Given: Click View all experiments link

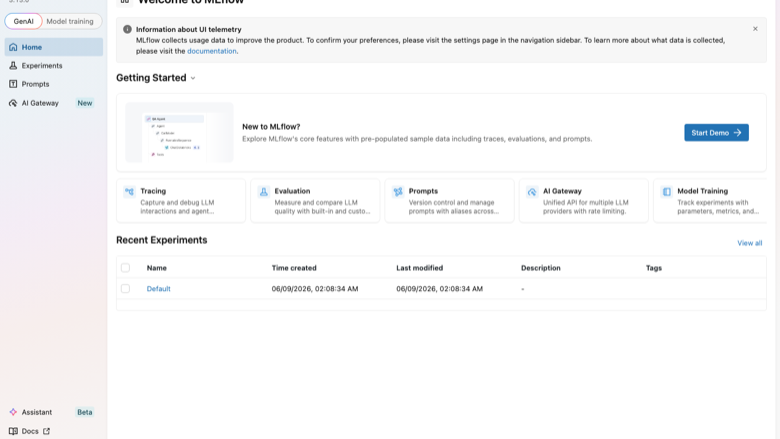Looking at the screenshot, I should [750, 243].
